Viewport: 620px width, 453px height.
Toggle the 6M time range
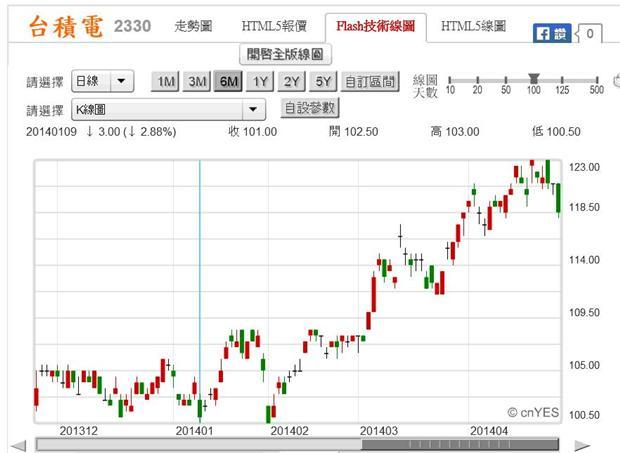click(x=228, y=81)
